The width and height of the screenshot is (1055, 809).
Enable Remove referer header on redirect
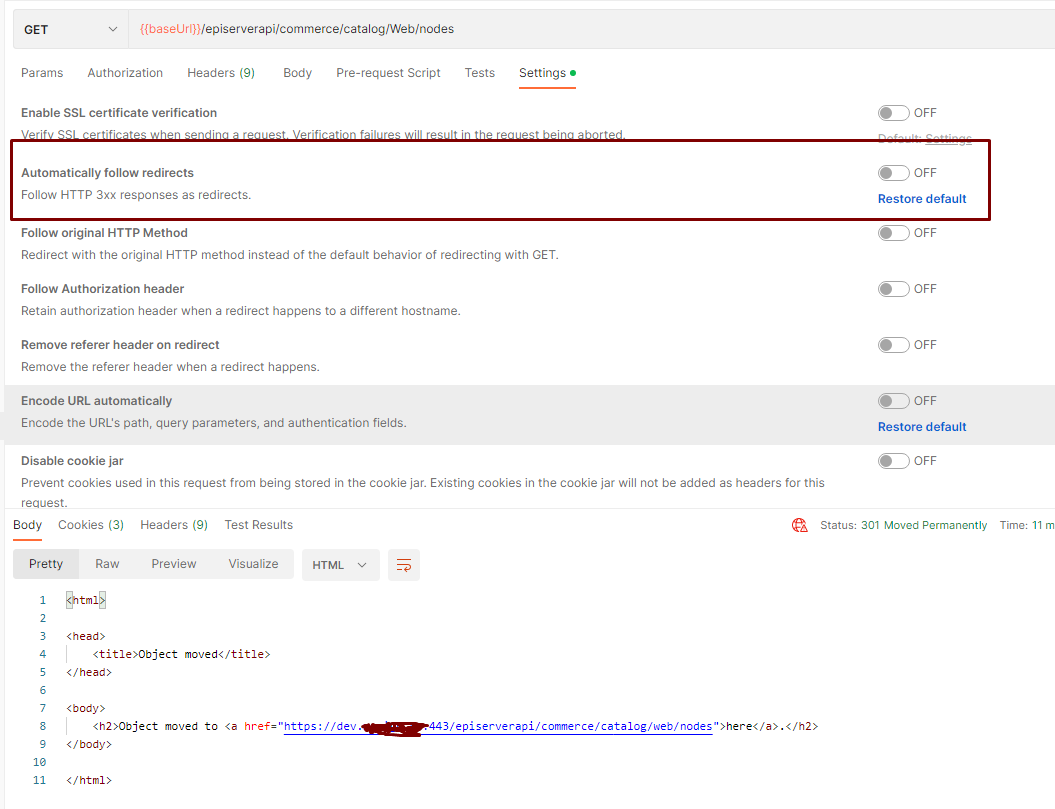[893, 345]
